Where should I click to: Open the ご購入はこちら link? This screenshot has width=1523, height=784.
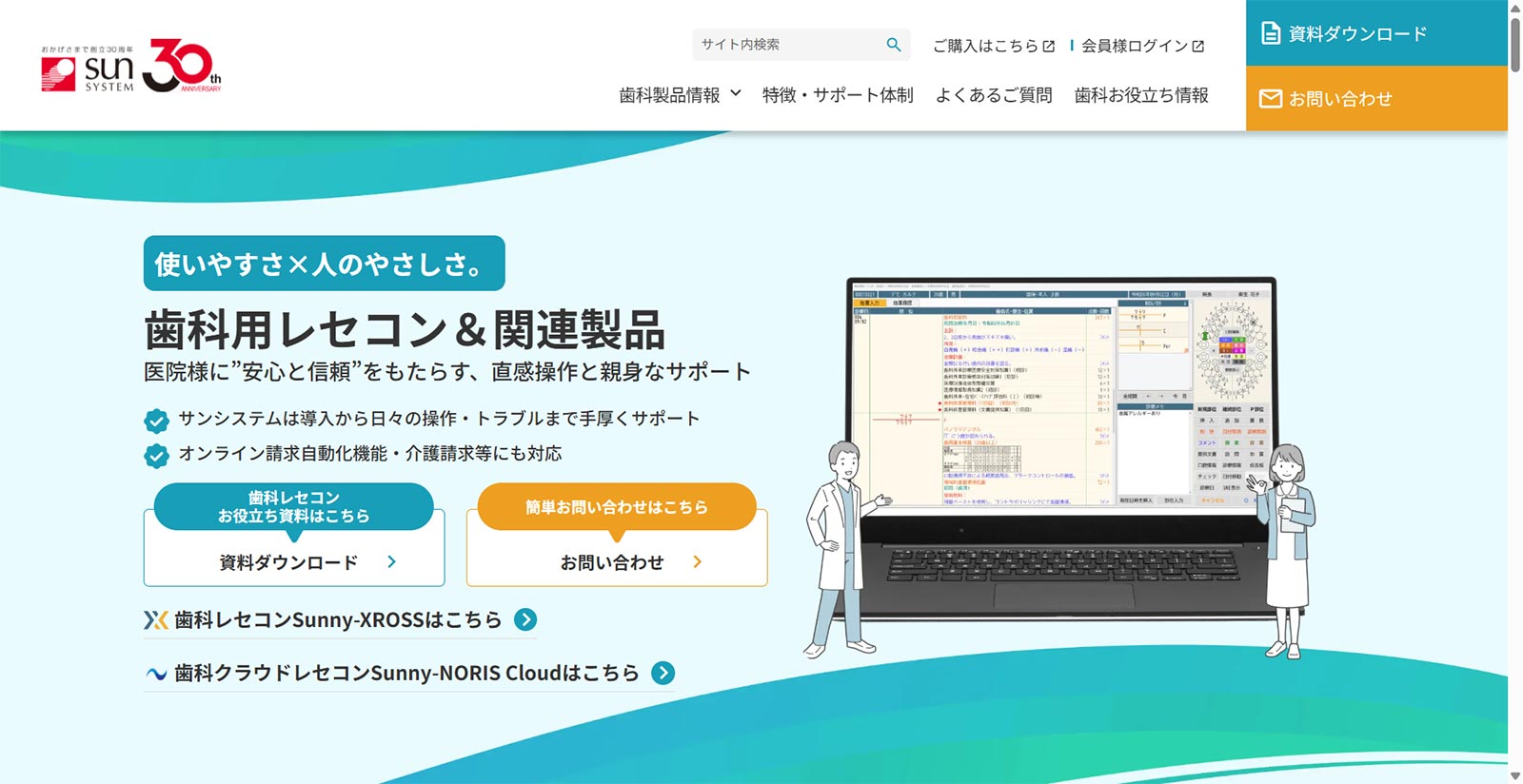[x=994, y=46]
